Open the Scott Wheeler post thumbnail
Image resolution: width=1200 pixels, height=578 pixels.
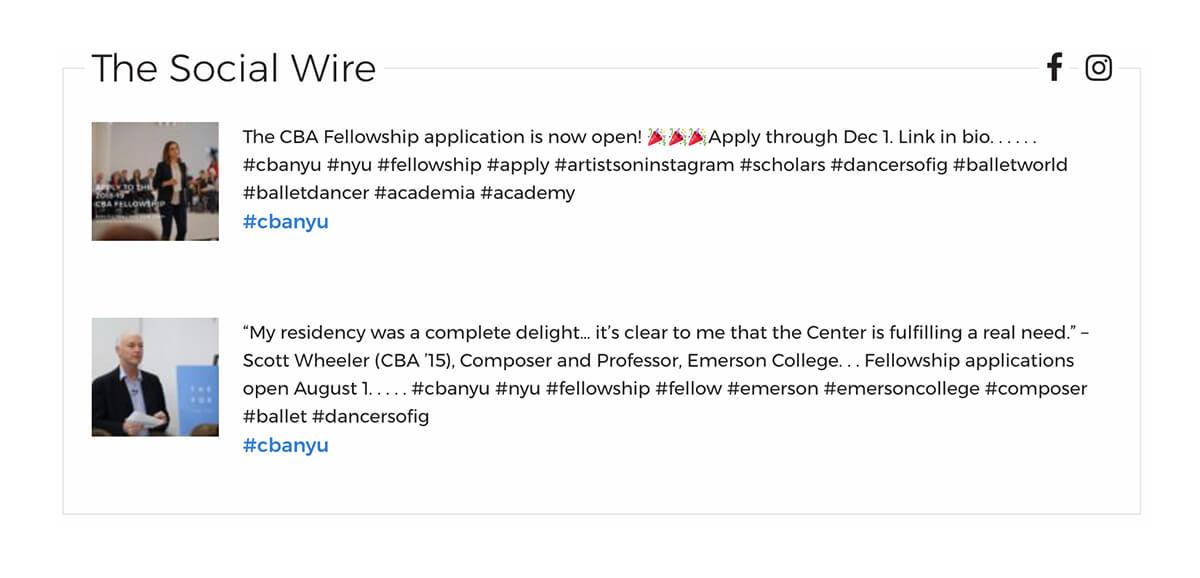coord(155,377)
